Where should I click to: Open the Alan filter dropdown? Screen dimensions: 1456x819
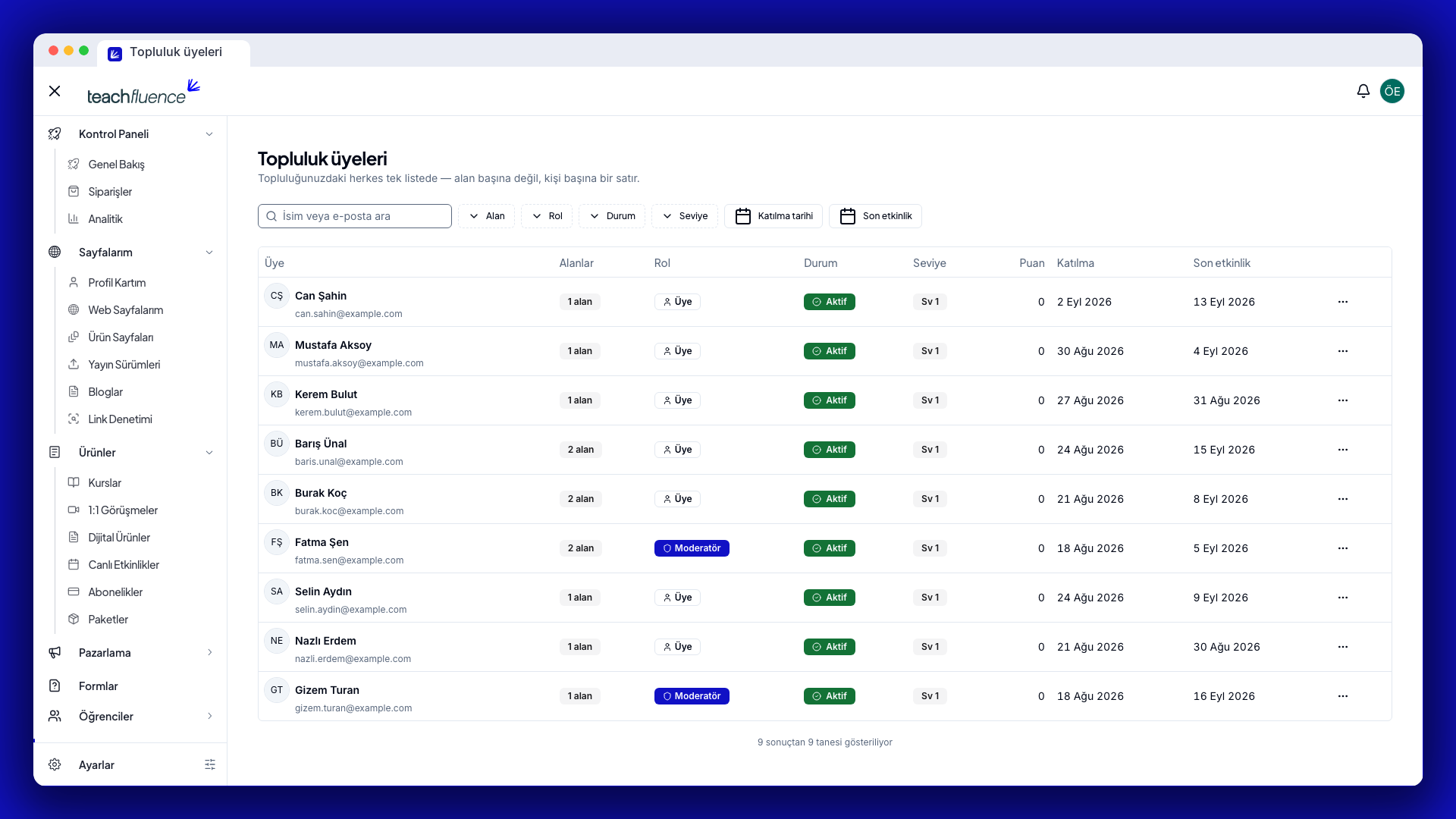click(486, 216)
